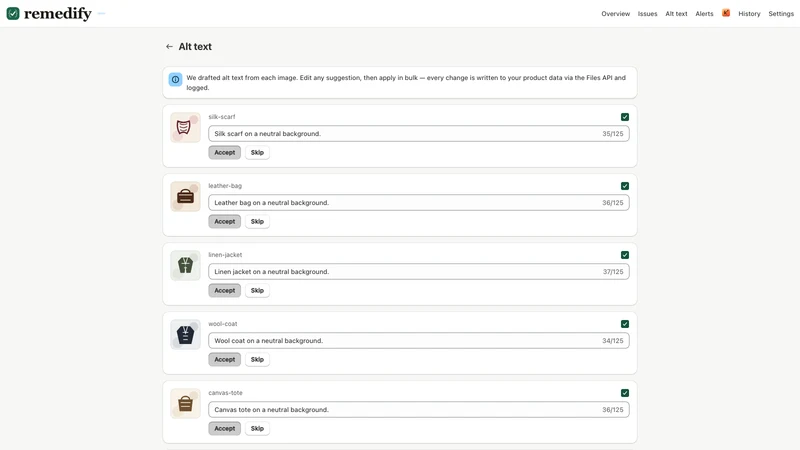Viewport: 800px width, 450px height.
Task: Open the leather-bag product thumbnail
Action: pyautogui.click(x=185, y=196)
